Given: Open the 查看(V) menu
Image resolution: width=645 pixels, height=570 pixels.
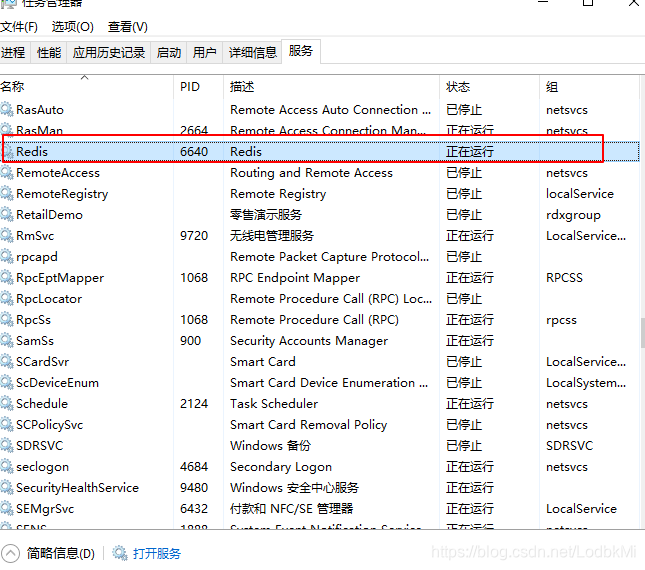Looking at the screenshot, I should pos(128,27).
